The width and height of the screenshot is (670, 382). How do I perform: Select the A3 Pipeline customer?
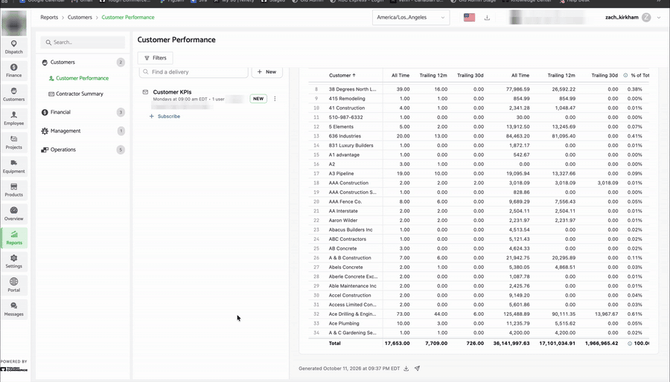(341, 173)
